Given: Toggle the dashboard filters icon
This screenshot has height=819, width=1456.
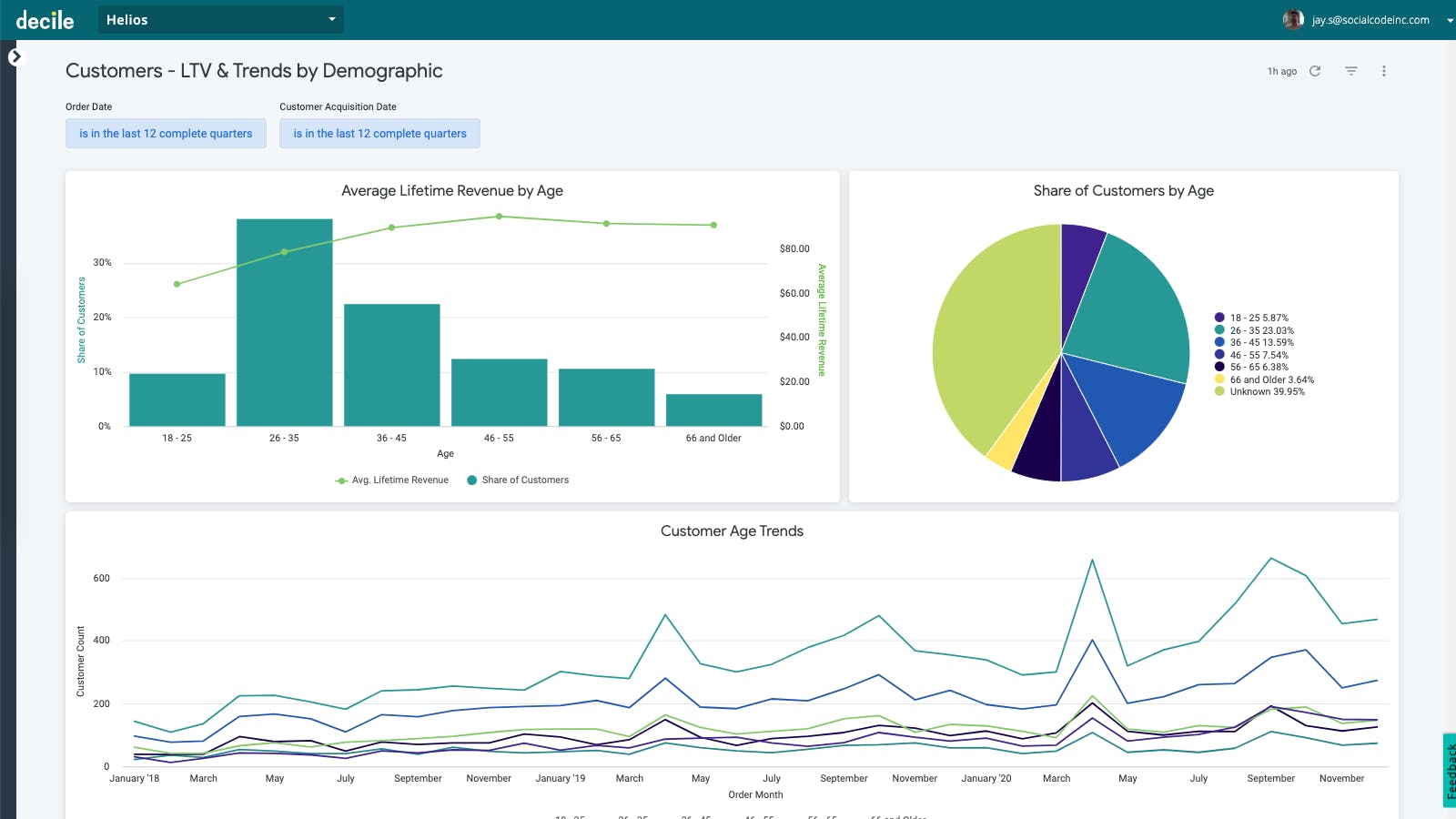Looking at the screenshot, I should (x=1351, y=71).
